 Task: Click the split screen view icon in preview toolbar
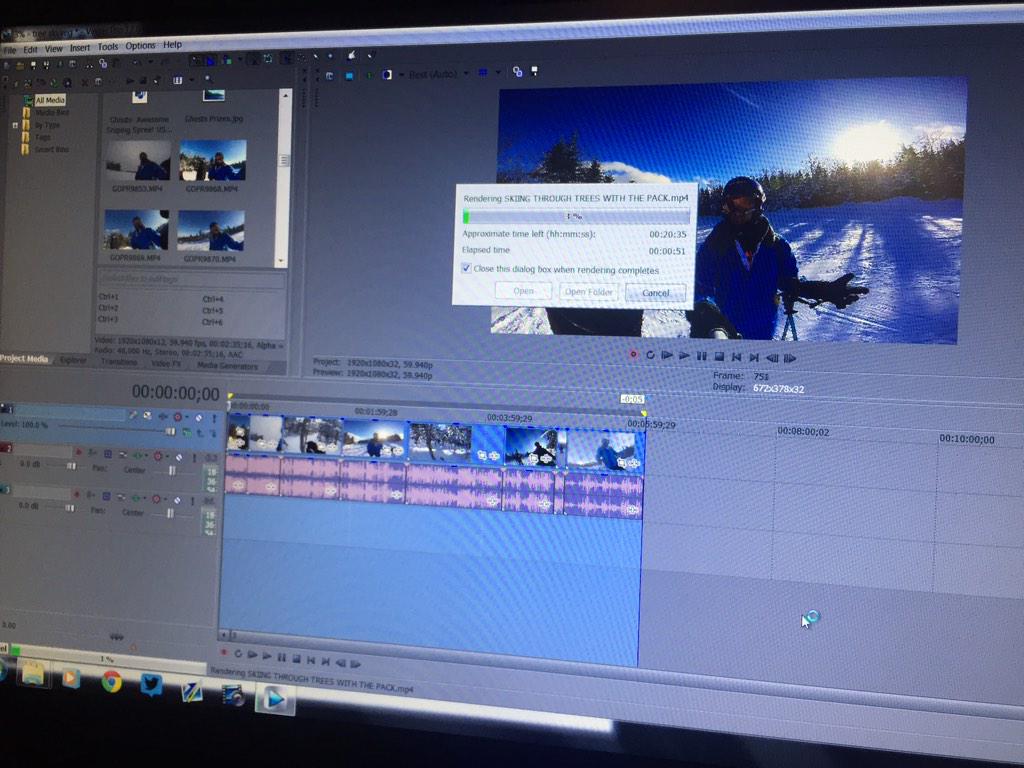coord(387,75)
